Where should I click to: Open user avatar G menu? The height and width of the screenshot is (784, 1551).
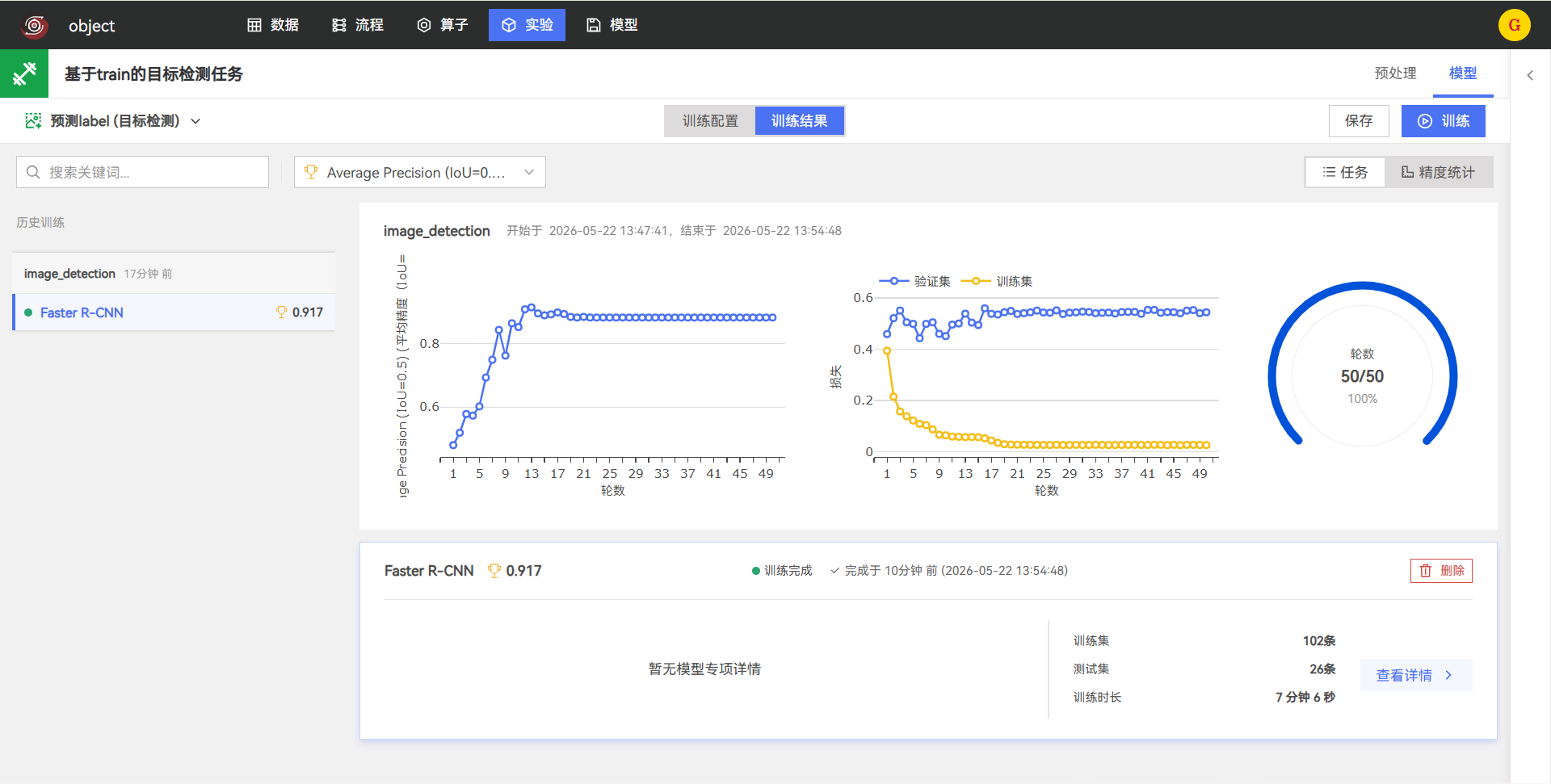pyautogui.click(x=1514, y=25)
